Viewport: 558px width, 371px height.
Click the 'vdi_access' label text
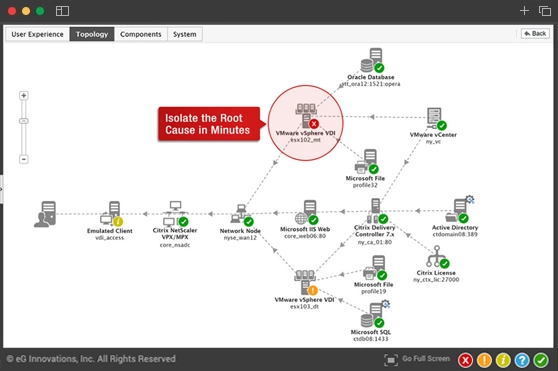(110, 238)
